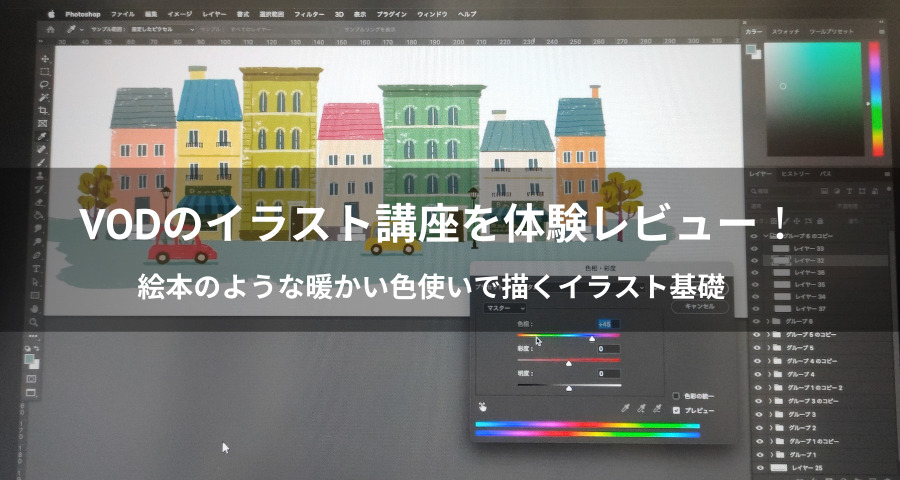The width and height of the screenshot is (900, 480).
Task: Click the 色相 value field showing +45
Action: pyautogui.click(x=608, y=324)
